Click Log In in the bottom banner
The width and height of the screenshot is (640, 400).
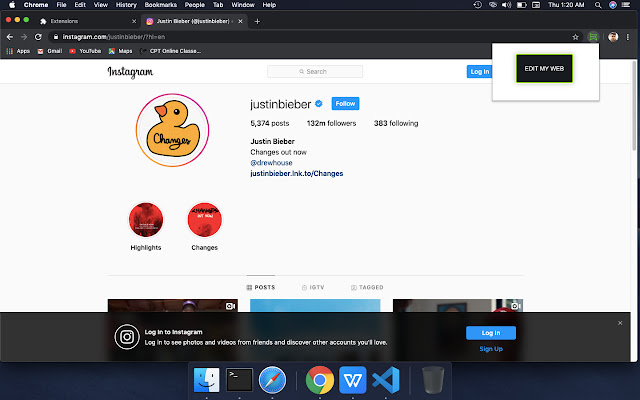click(491, 333)
